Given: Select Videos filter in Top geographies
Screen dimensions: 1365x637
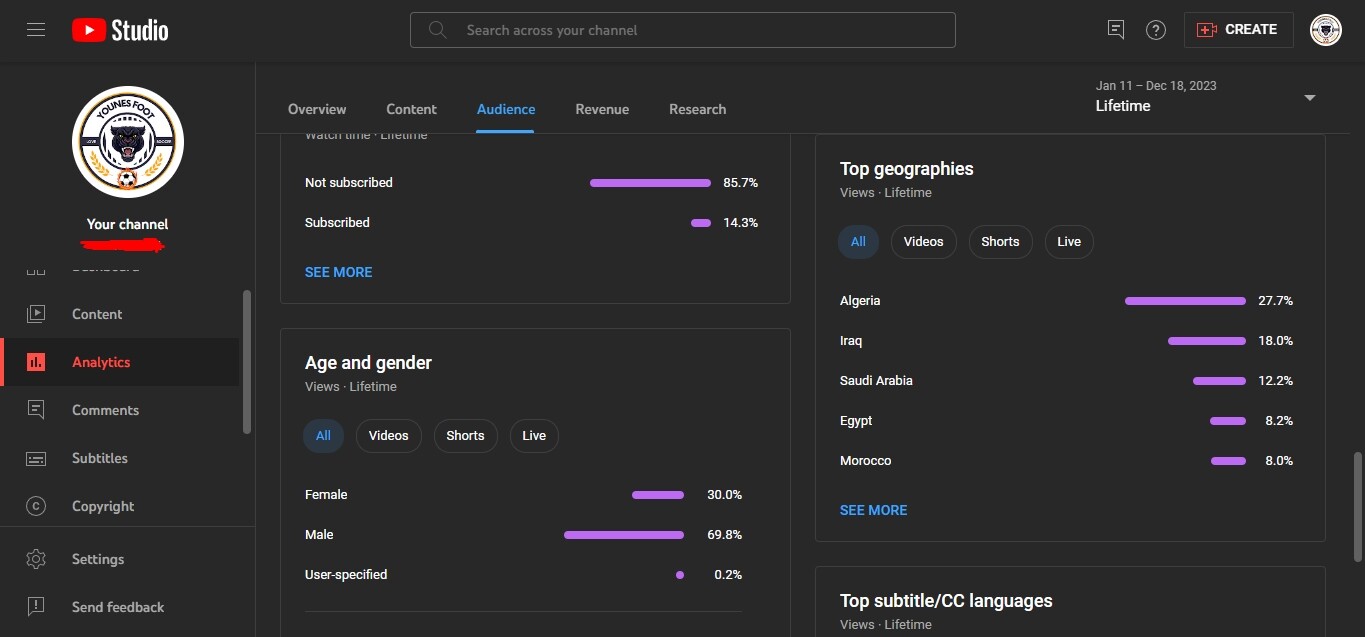Looking at the screenshot, I should tap(923, 242).
